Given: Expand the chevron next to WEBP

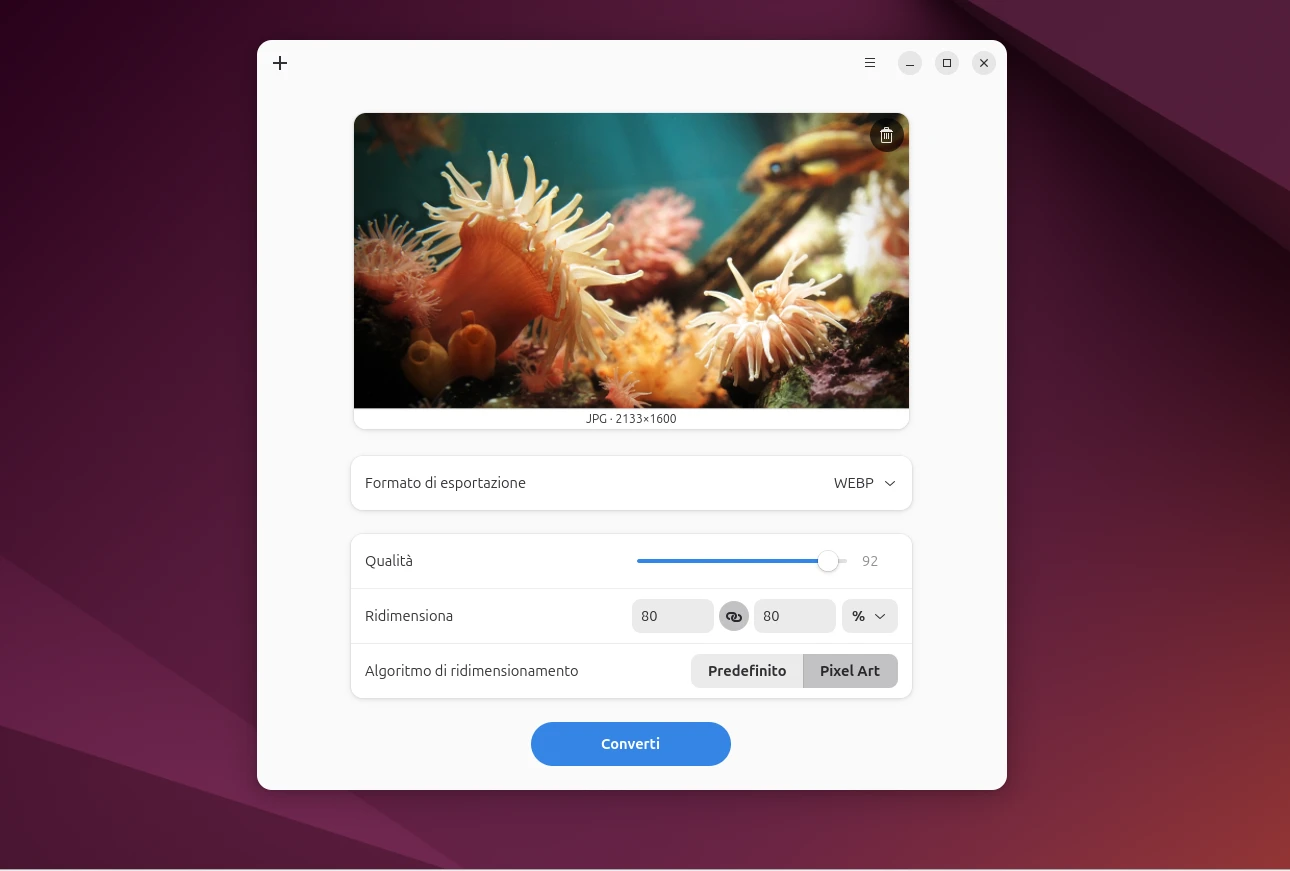Looking at the screenshot, I should [890, 483].
